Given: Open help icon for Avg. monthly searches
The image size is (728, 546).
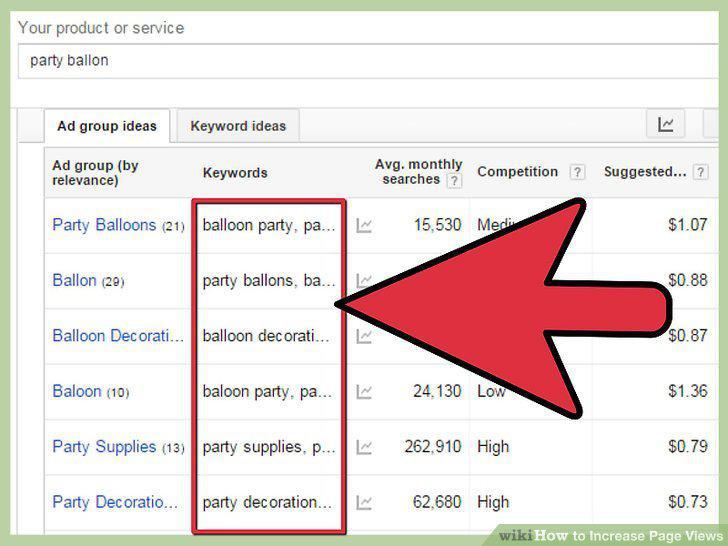Looking at the screenshot, I should coord(454,181).
